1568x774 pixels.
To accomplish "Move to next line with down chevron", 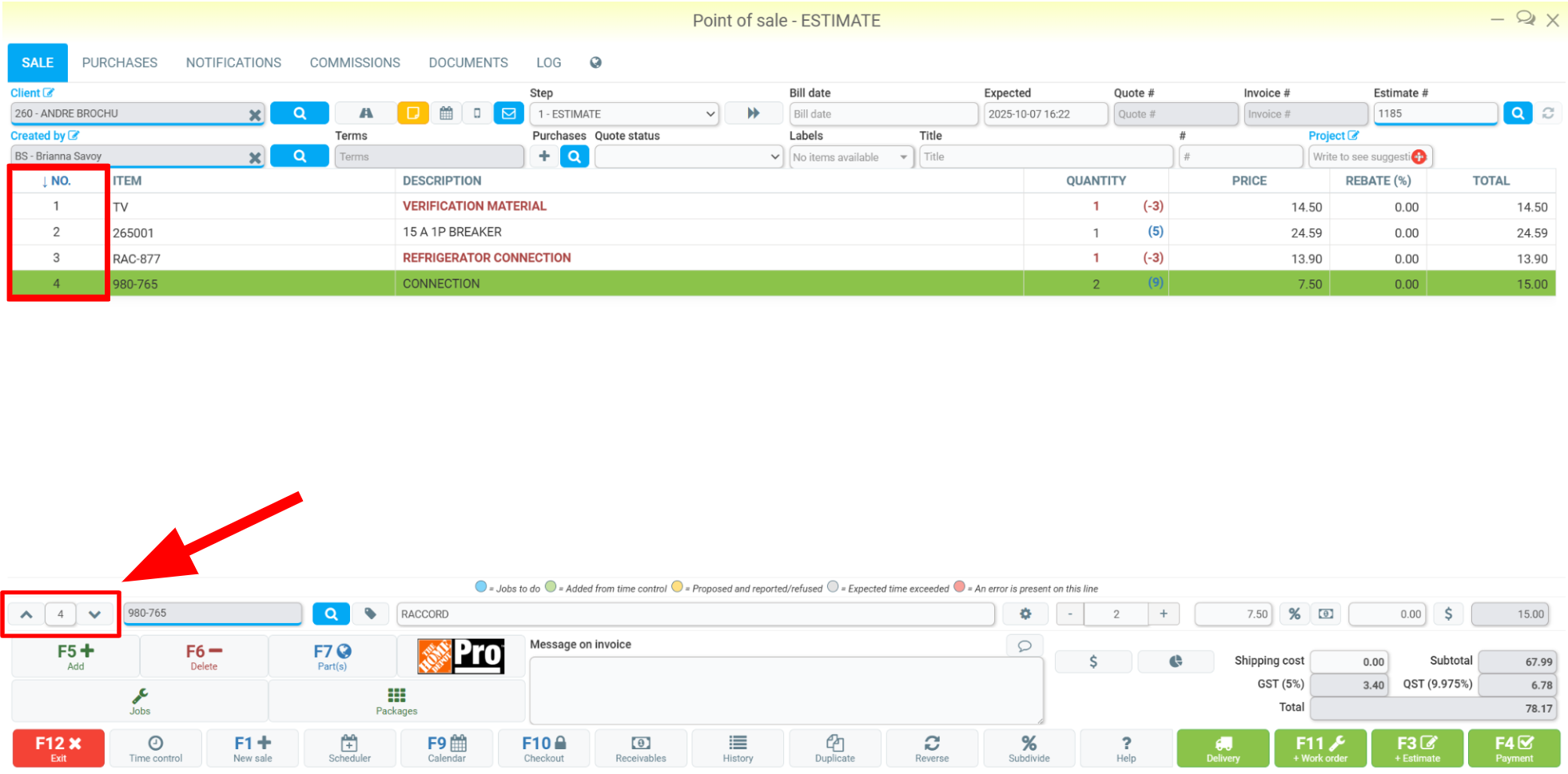I will coord(94,614).
